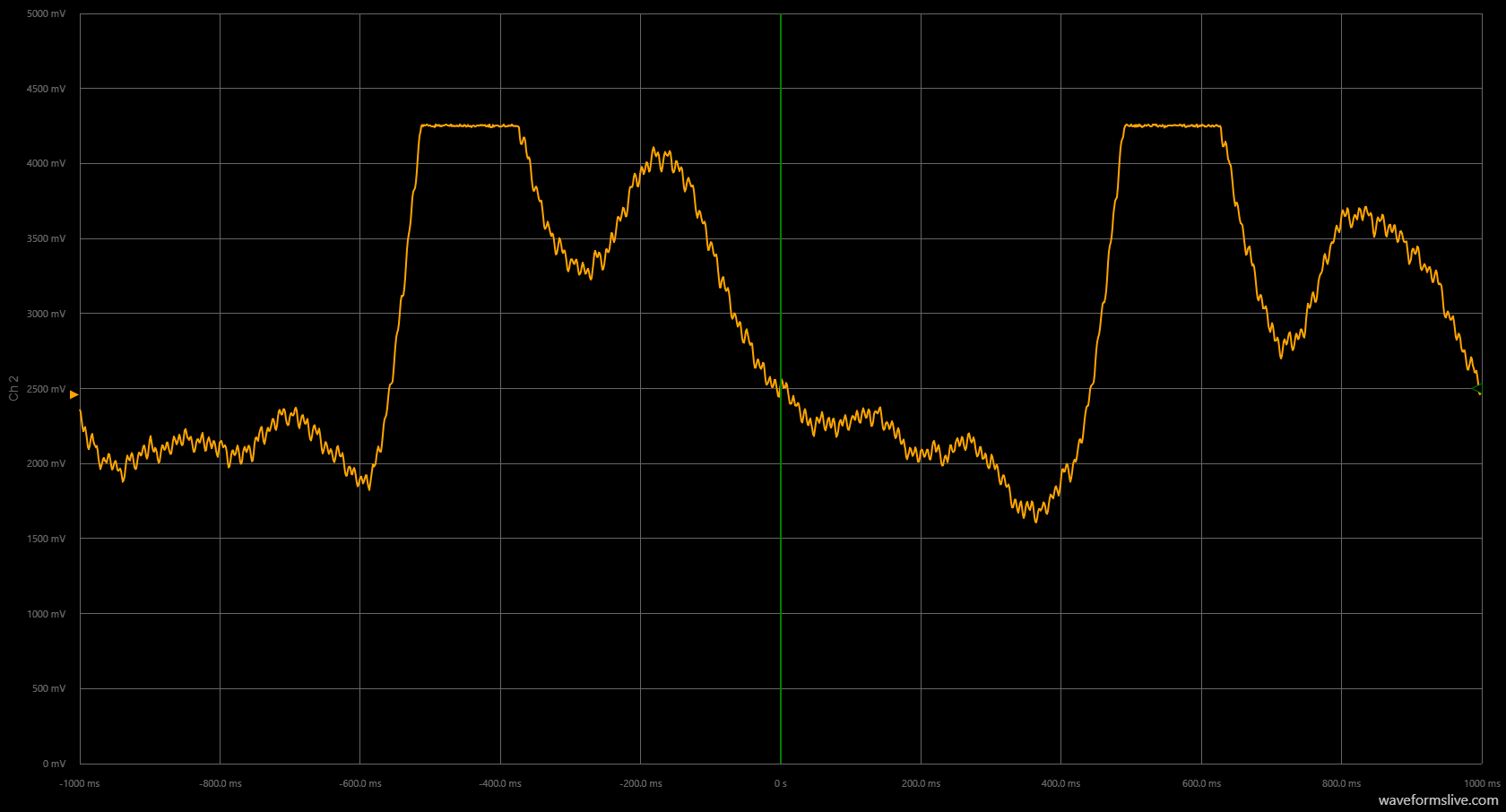Viewport: 1506px width, 812px height.
Task: Select the -400.0 ms time axis label
Action: tap(500, 783)
